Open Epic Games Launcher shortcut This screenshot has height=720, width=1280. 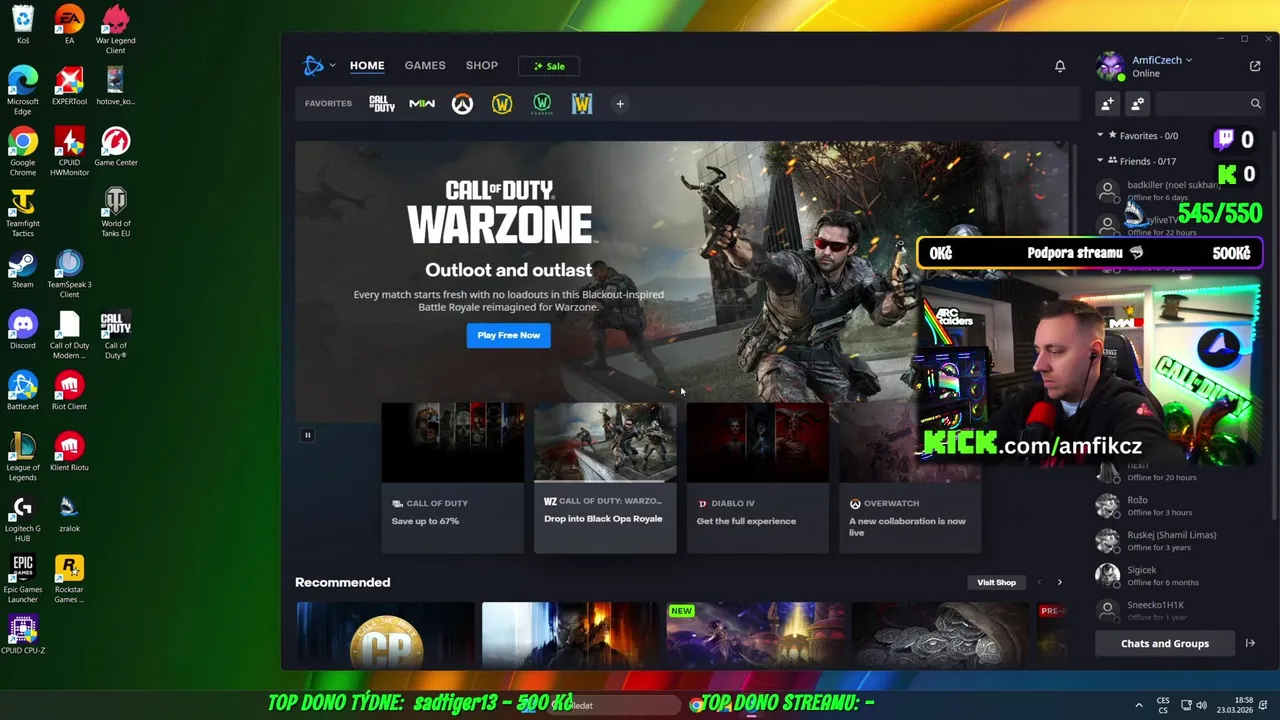pos(23,579)
